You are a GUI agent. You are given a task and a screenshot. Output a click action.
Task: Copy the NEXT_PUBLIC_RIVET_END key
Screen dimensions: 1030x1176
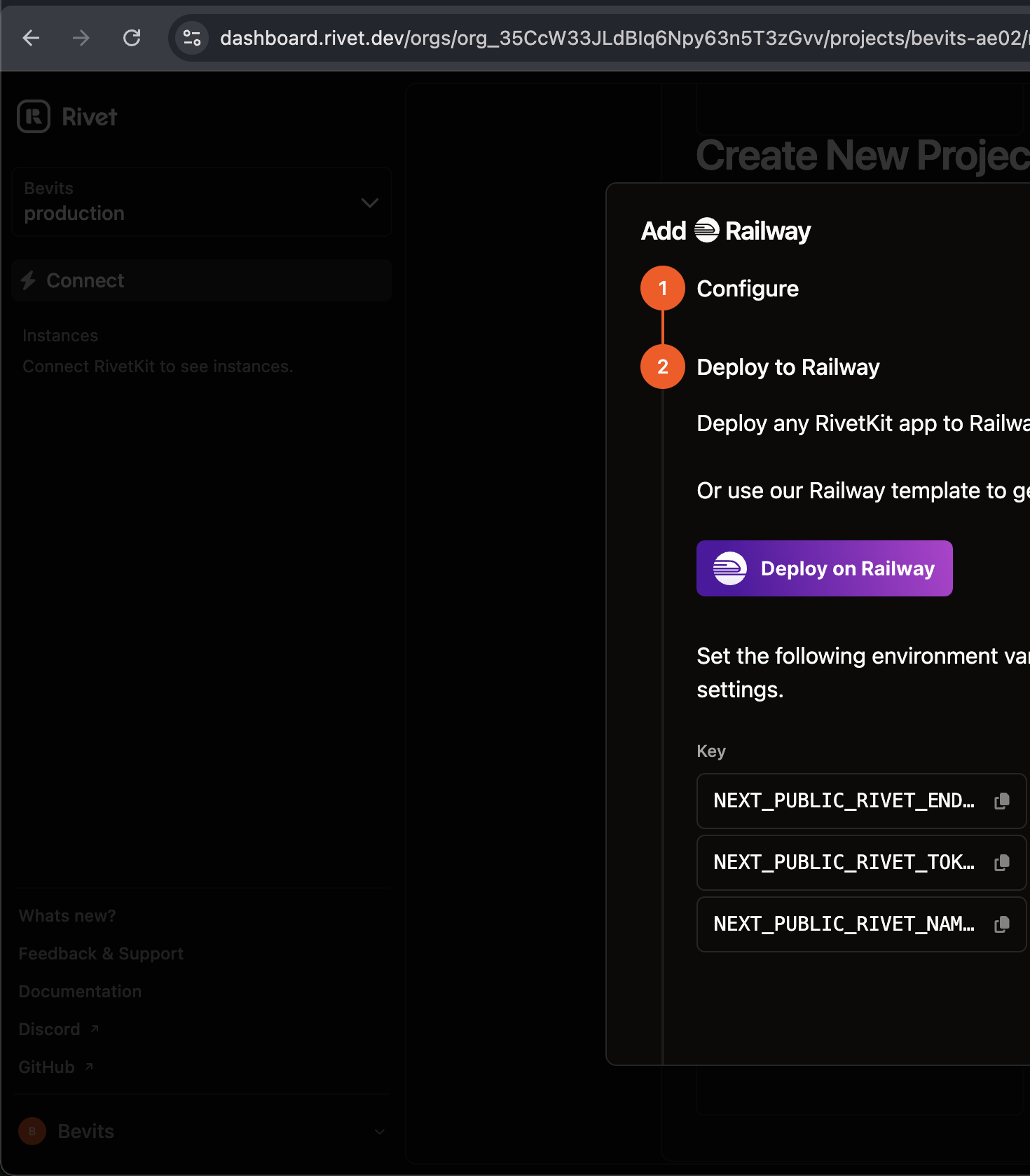click(1002, 801)
